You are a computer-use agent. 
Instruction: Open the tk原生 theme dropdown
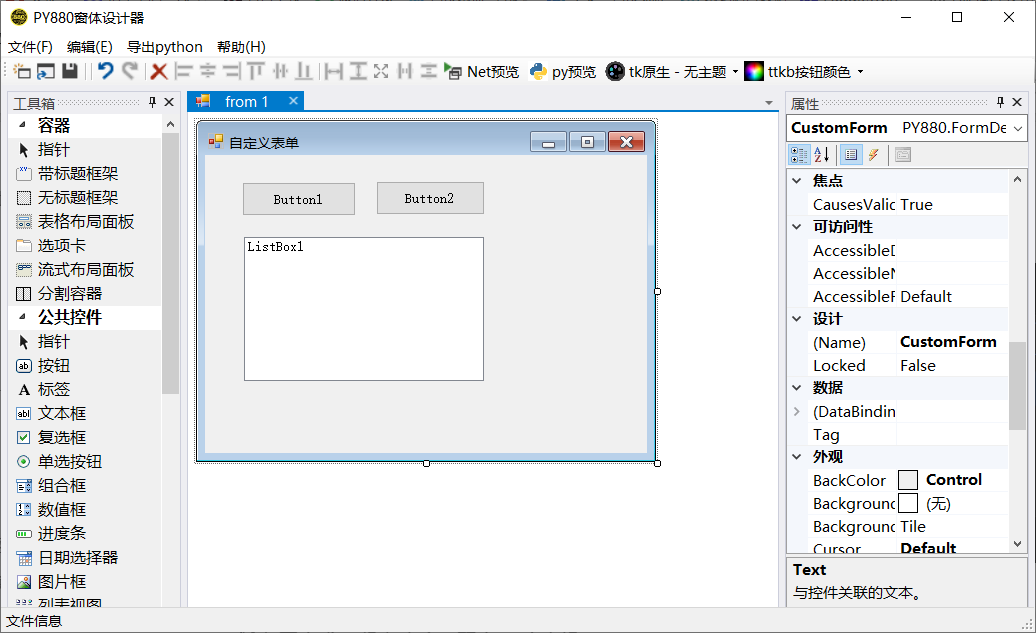point(735,72)
